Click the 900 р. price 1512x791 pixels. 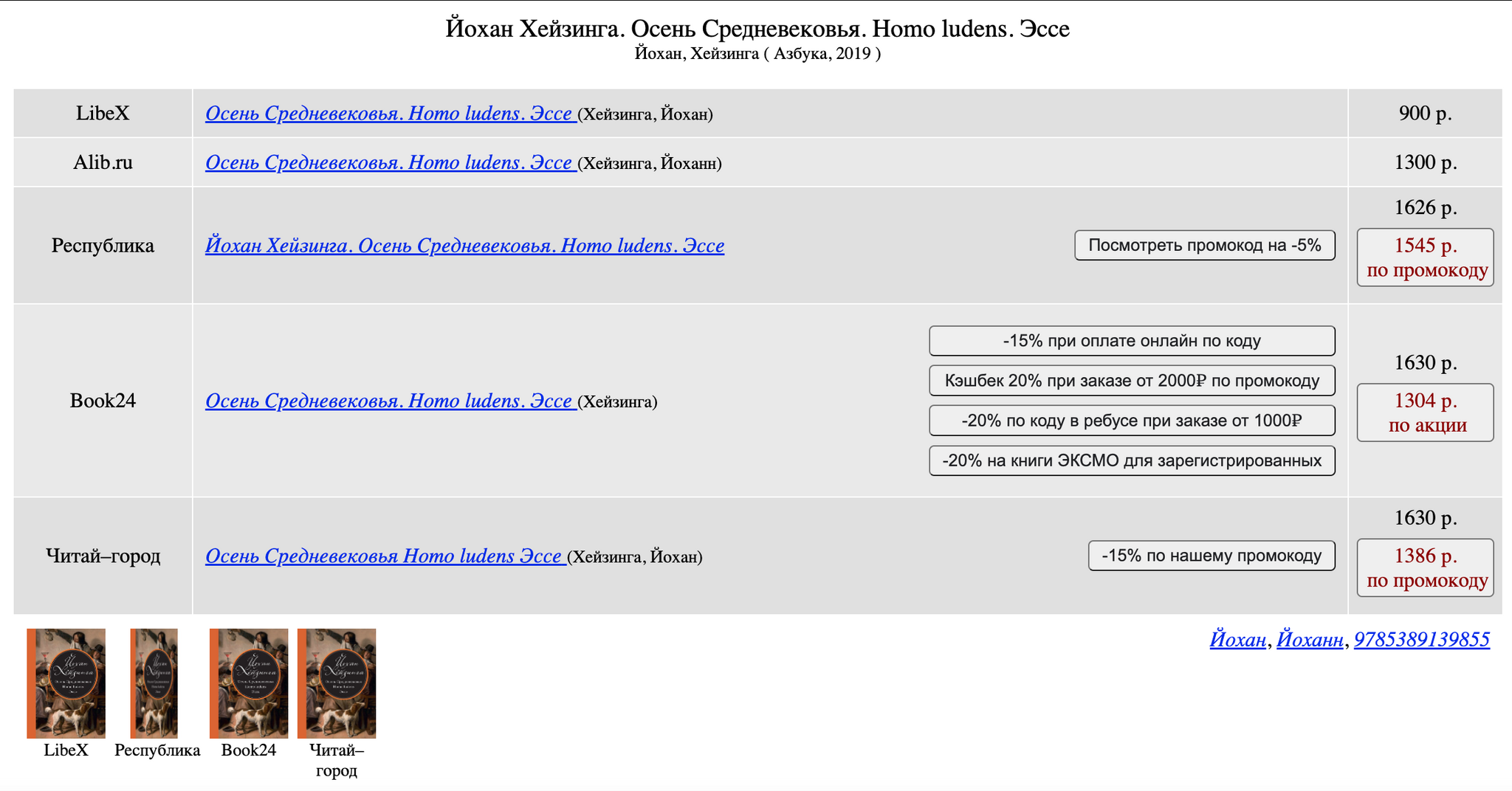[1426, 113]
